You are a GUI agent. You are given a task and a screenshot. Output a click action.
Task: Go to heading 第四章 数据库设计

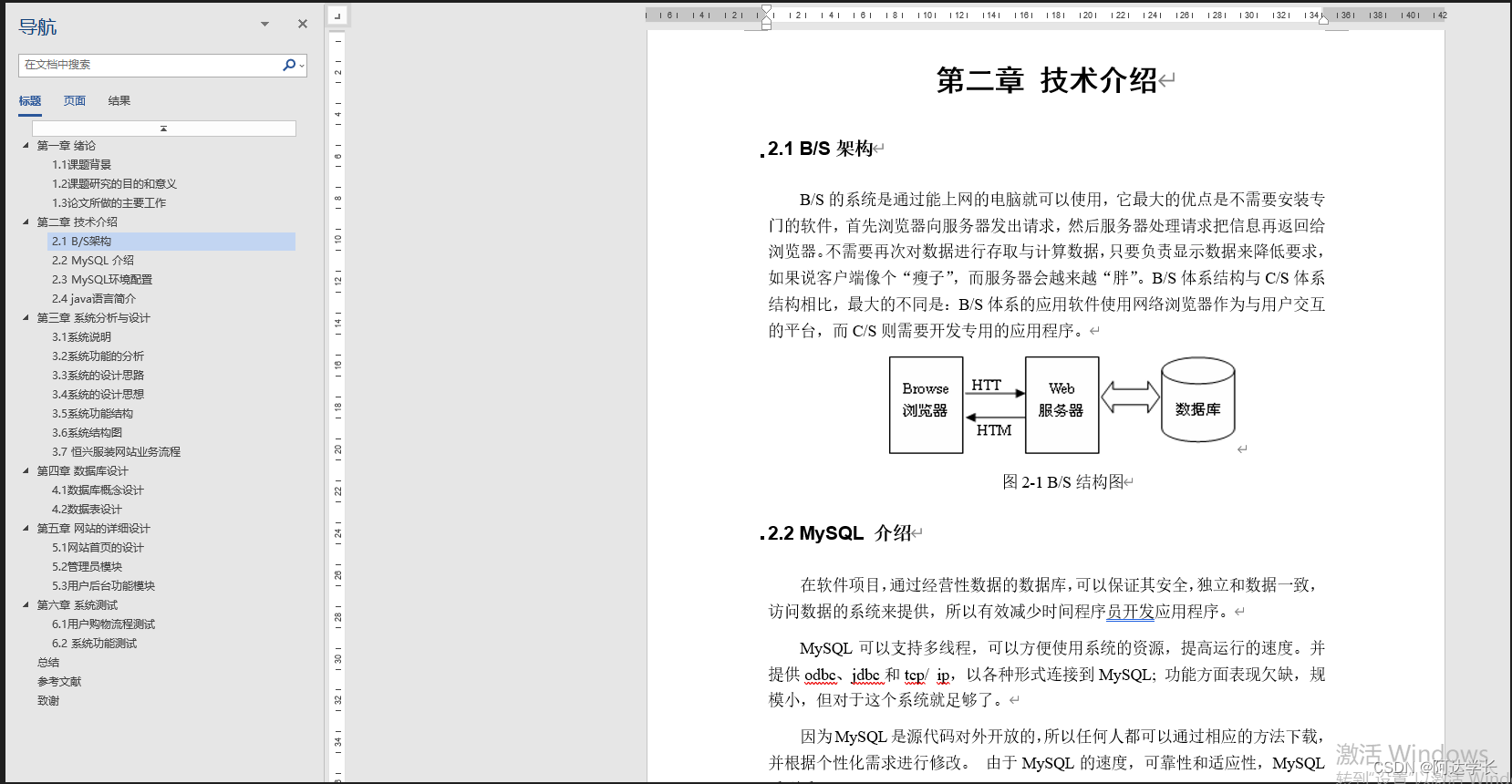click(x=82, y=471)
